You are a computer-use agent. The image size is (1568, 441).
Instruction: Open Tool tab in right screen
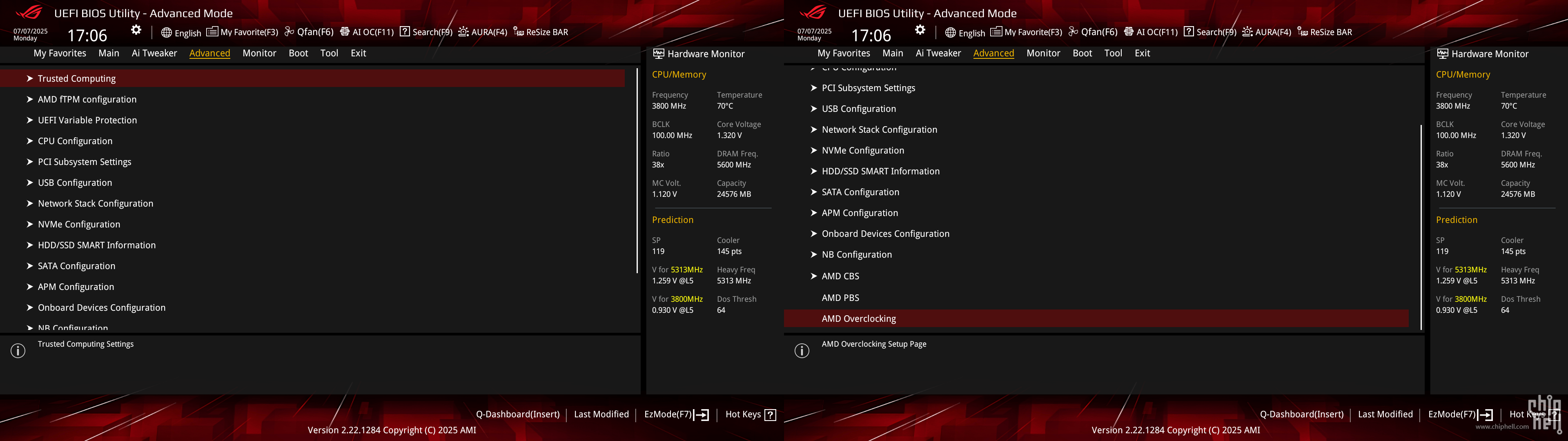[x=1113, y=53]
